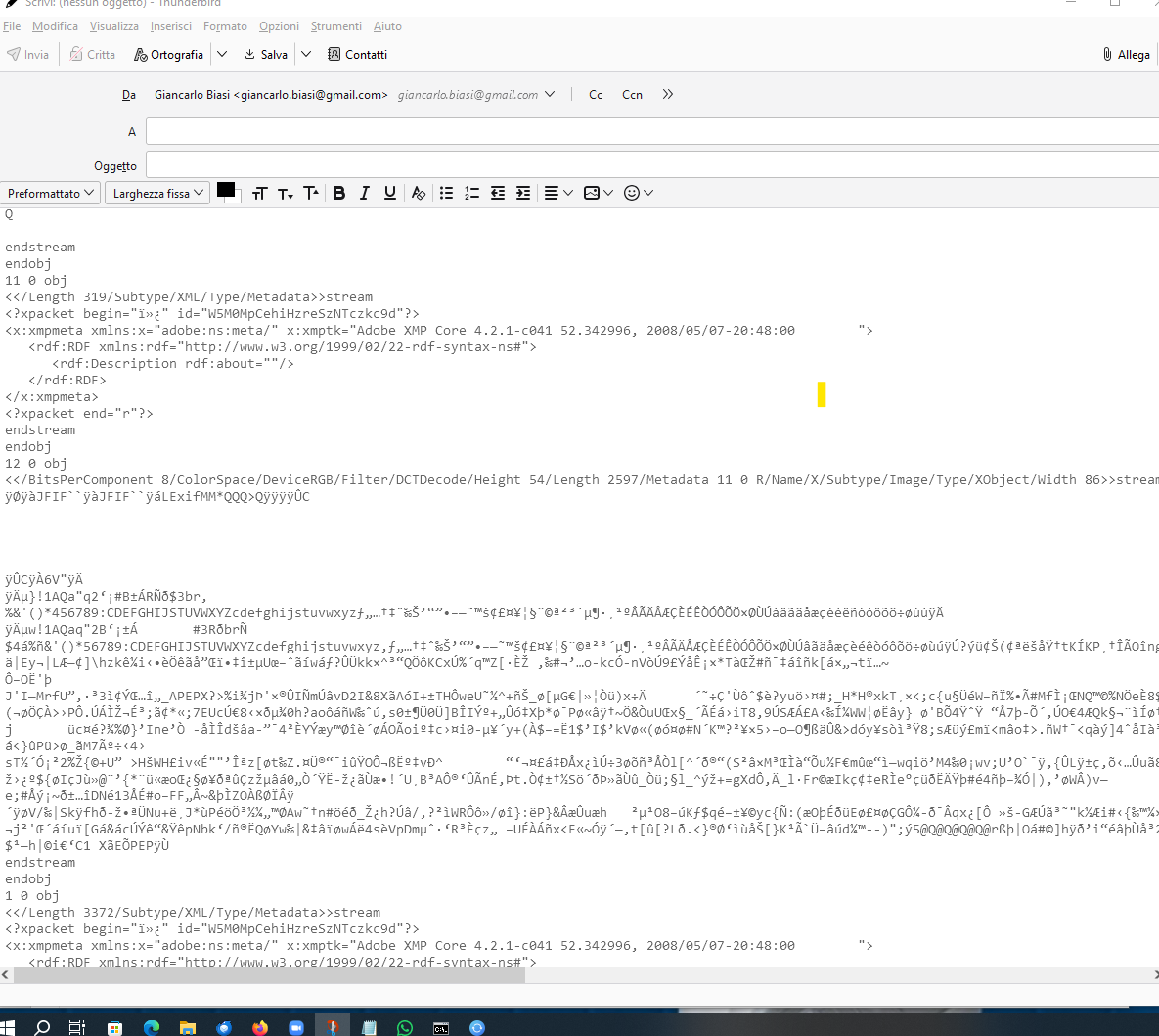Add a Ccn recipient field
This screenshot has width=1159, height=1036.
[632, 95]
